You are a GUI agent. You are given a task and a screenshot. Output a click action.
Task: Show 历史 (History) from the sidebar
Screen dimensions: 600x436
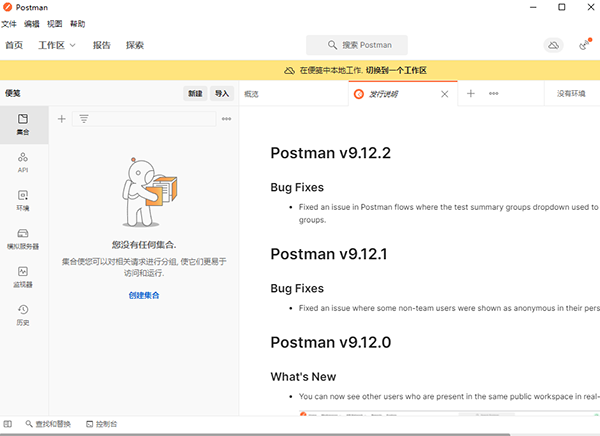pos(23,314)
